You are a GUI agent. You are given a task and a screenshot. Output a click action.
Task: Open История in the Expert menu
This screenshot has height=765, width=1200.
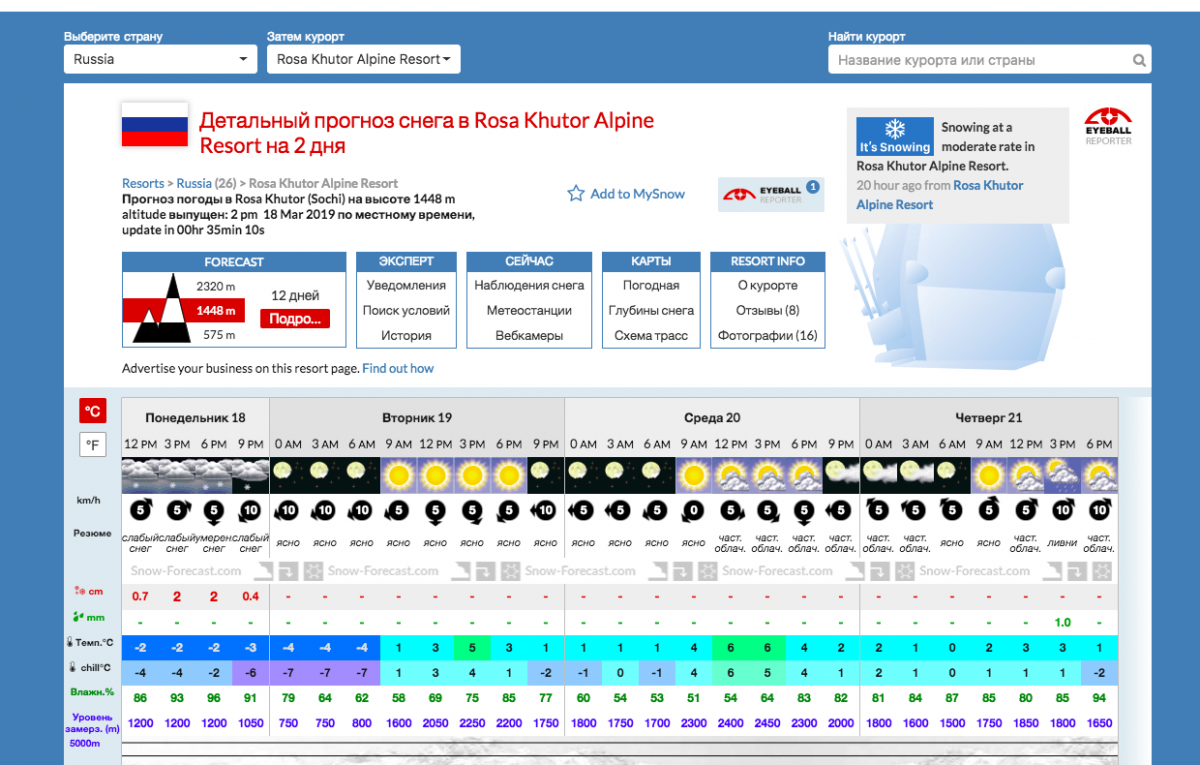click(406, 336)
